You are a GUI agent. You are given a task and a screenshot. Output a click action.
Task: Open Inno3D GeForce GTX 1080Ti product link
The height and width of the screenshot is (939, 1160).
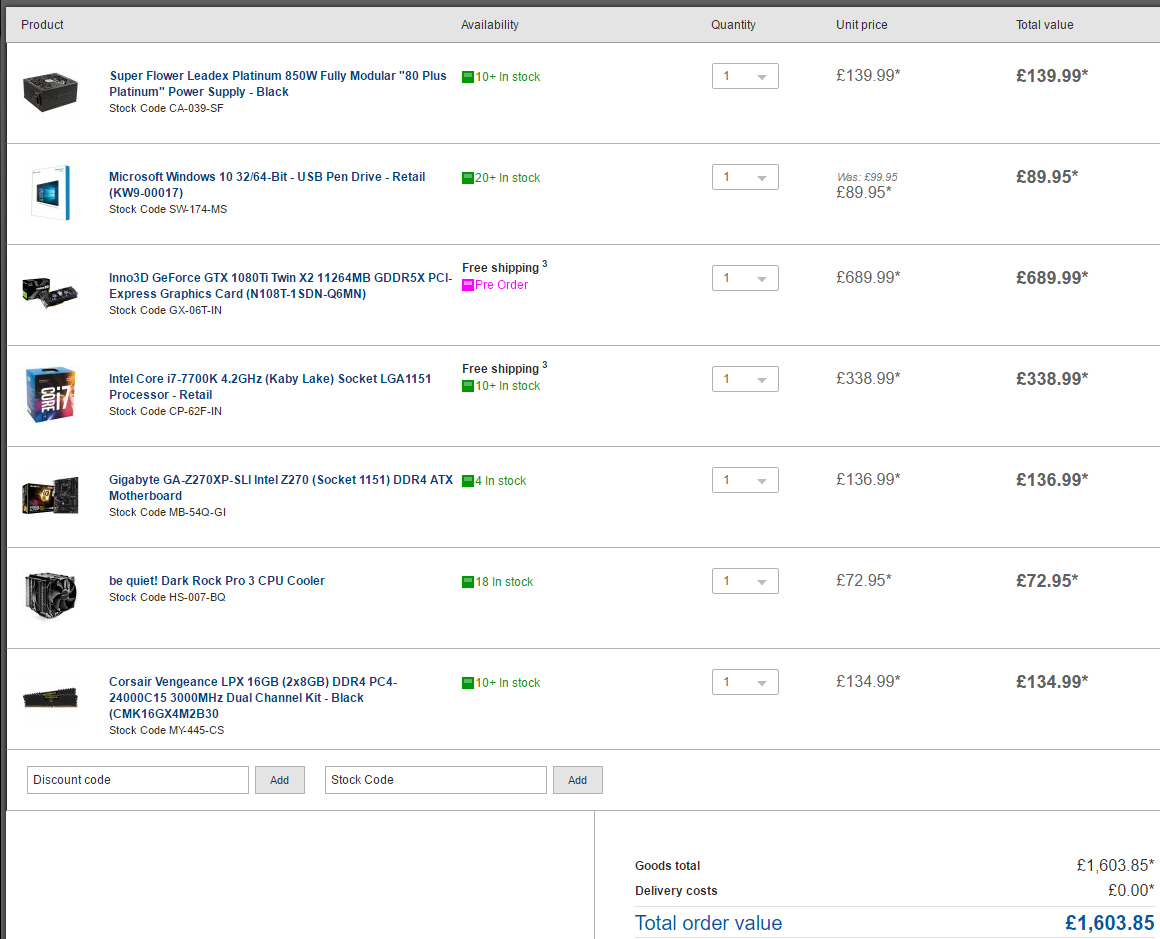(x=280, y=286)
